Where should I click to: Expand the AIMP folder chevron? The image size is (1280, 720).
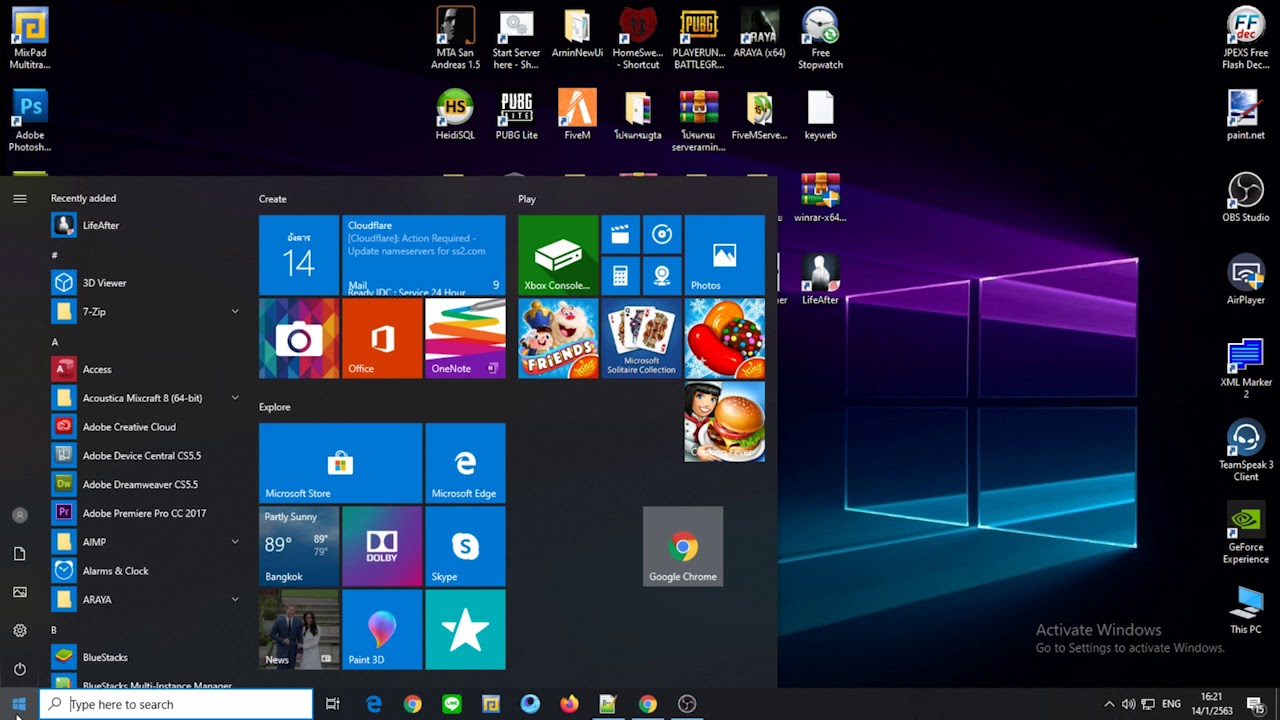coord(235,542)
